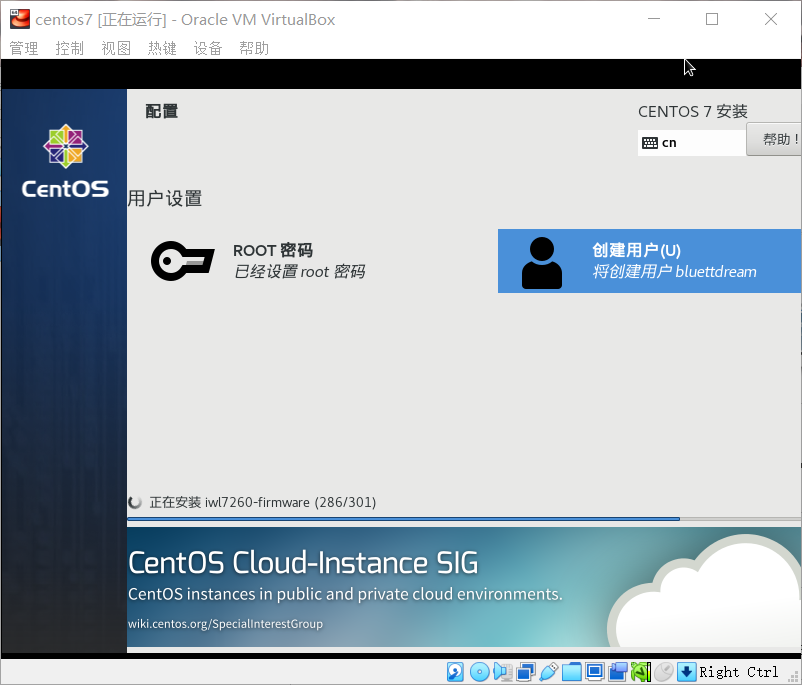Open the 热键 menu
Image resolution: width=802 pixels, height=685 pixels.
pyautogui.click(x=162, y=48)
